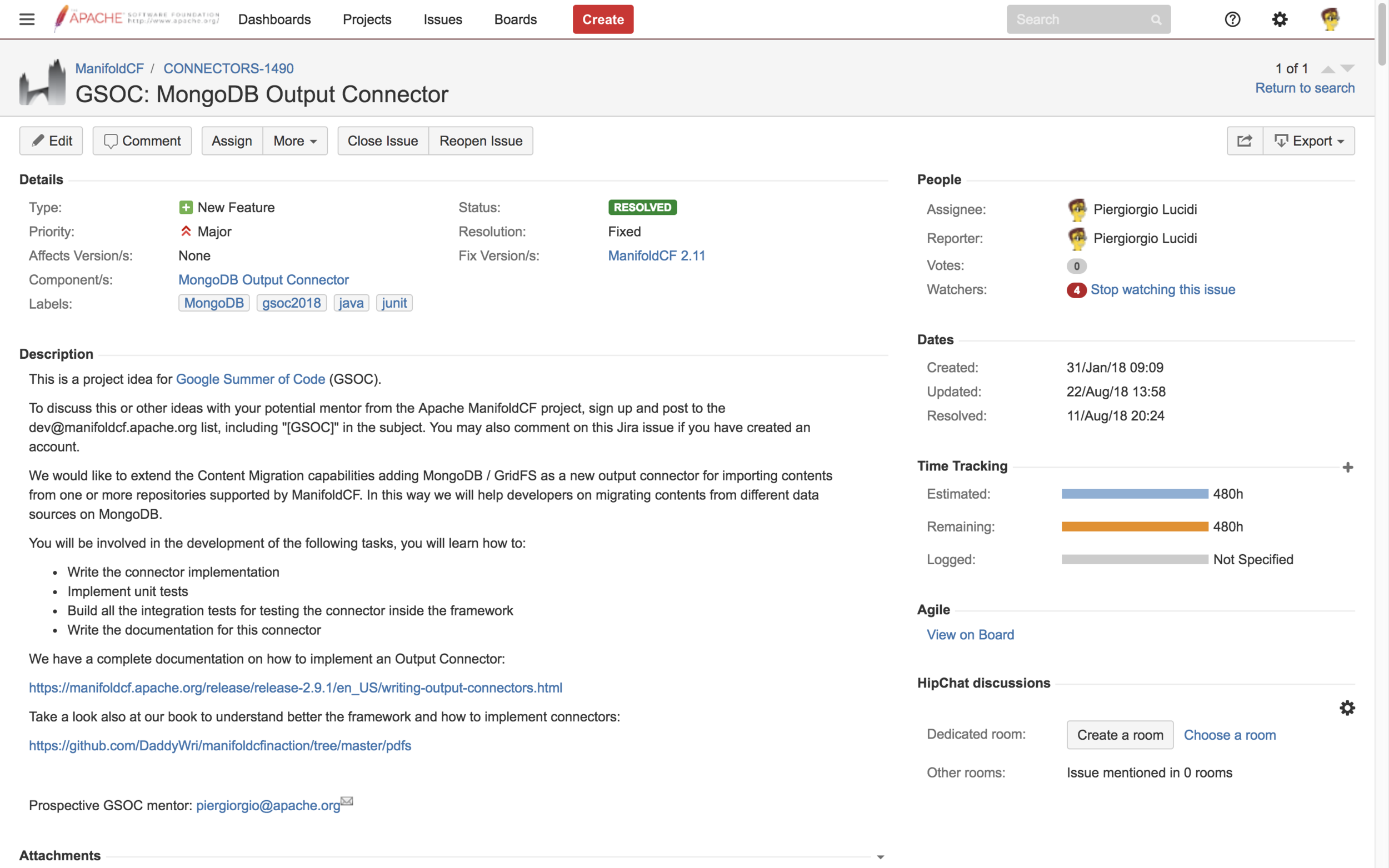
Task: Click the junit label tag
Action: [394, 303]
